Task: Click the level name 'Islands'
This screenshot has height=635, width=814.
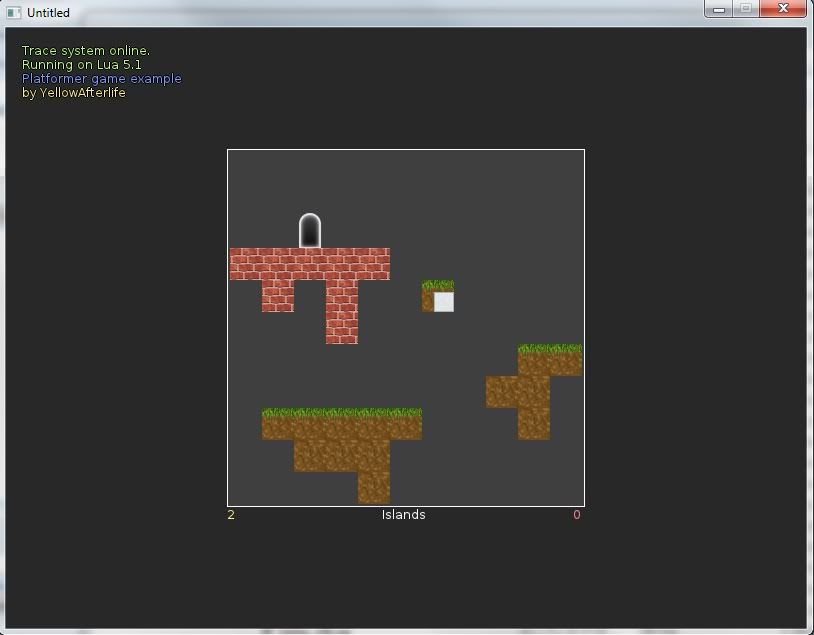Action: (x=403, y=515)
